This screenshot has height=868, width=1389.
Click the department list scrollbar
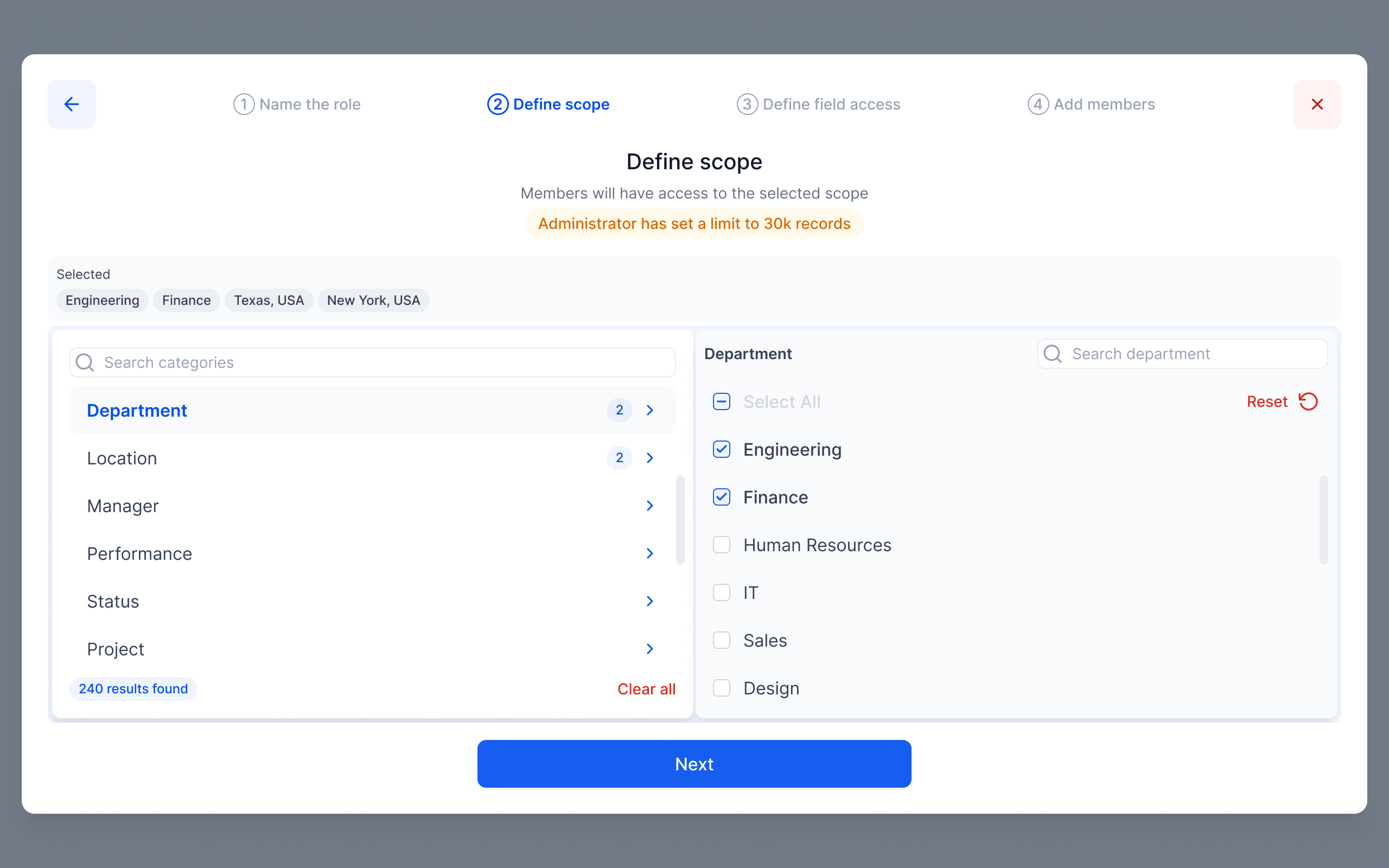[x=1323, y=520]
